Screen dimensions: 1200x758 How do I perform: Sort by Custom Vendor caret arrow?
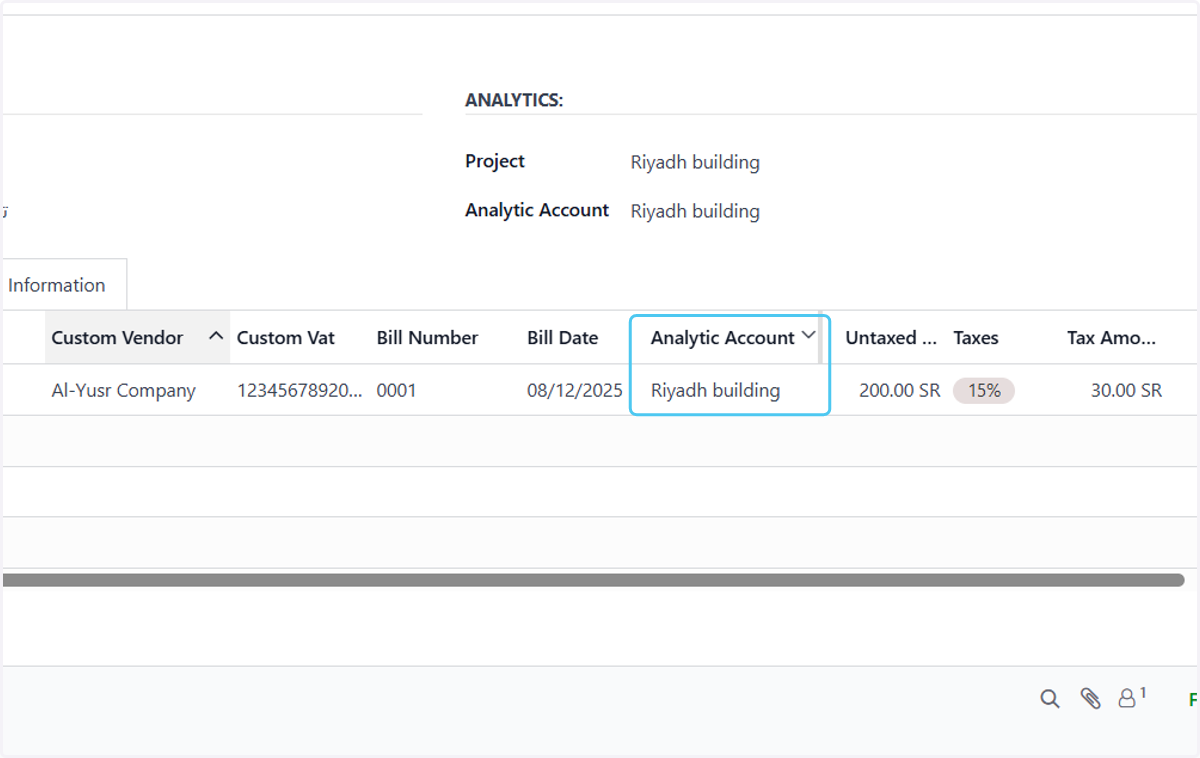pos(215,337)
